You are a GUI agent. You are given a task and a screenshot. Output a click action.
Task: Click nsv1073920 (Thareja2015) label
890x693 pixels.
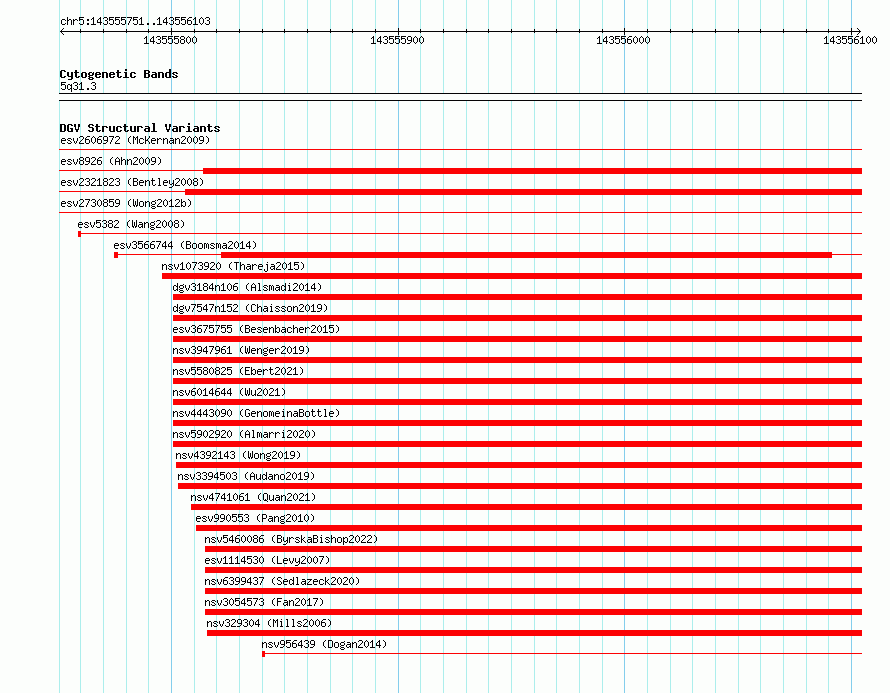pyautogui.click(x=233, y=266)
